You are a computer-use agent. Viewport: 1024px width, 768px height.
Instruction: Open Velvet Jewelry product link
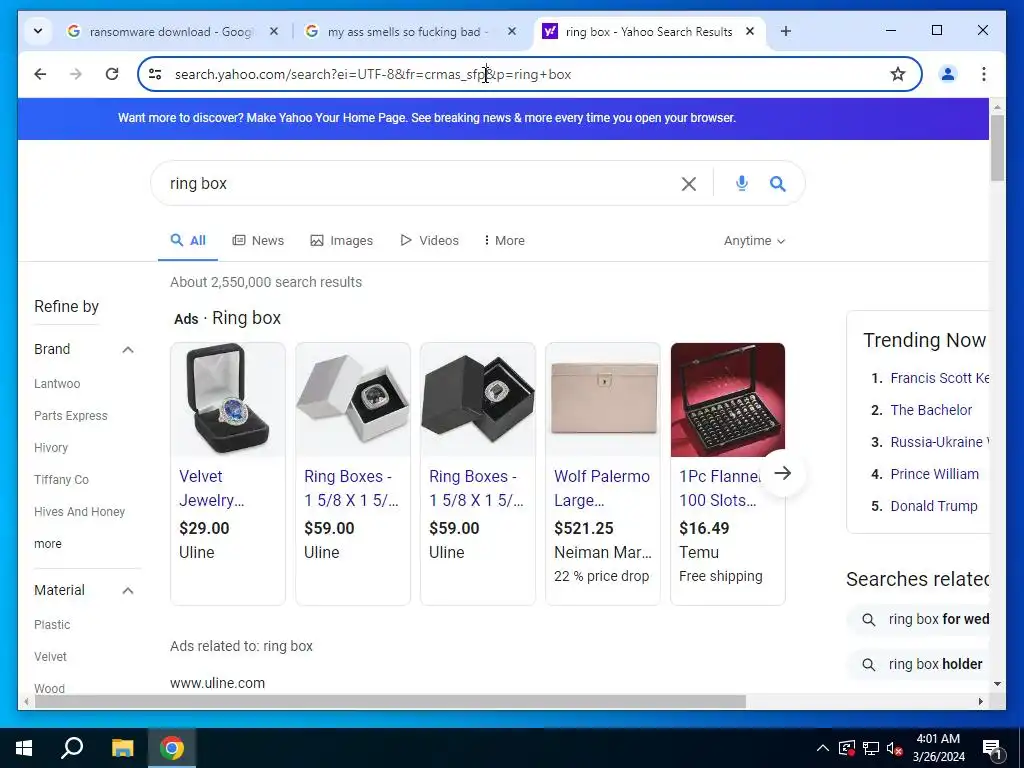tap(211, 488)
